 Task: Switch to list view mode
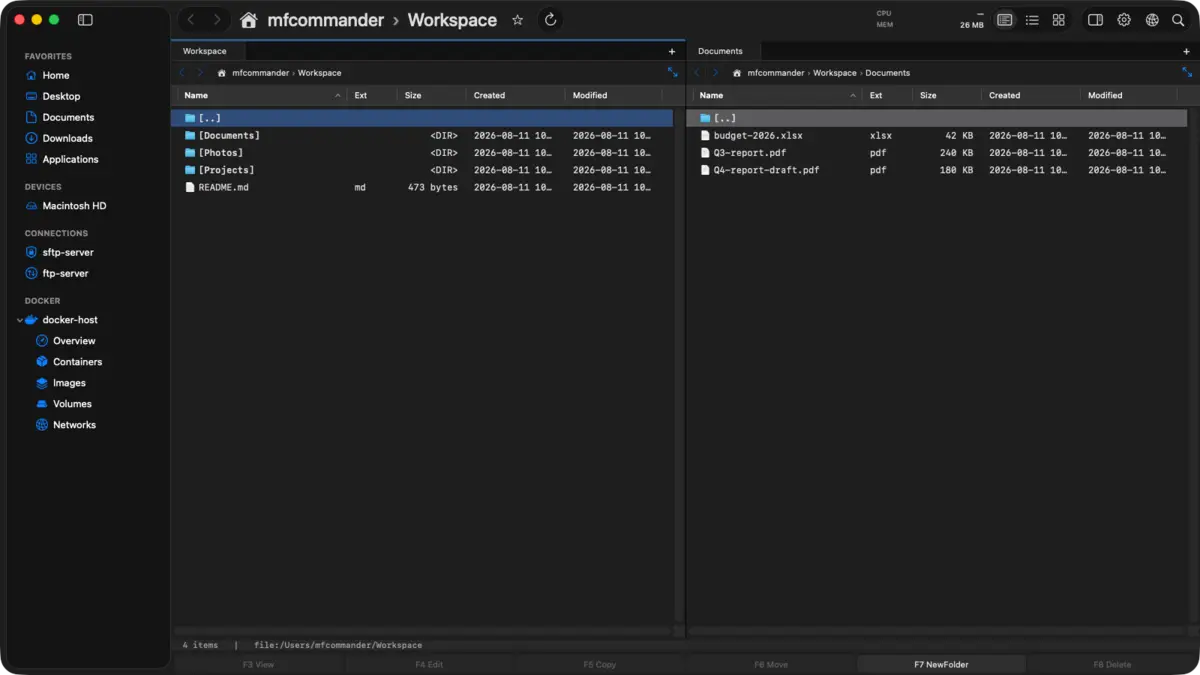(x=1032, y=20)
